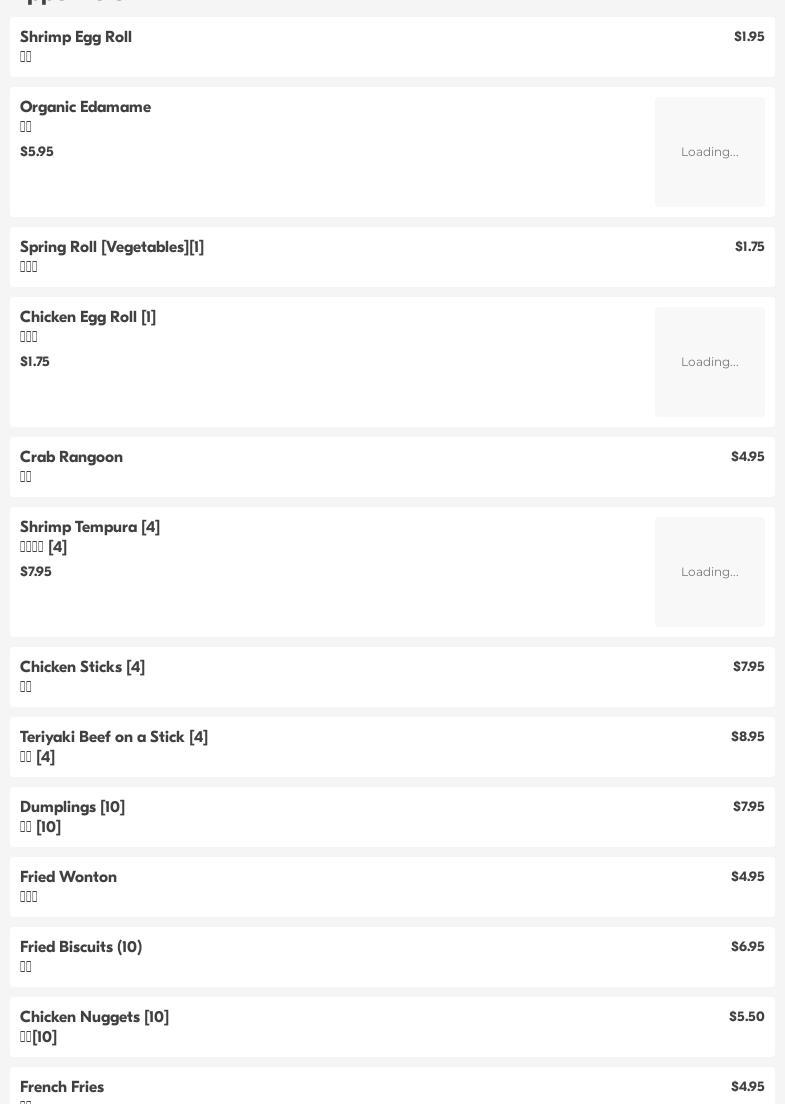This screenshot has width=785, height=1104.
Task: Click the $1.95 Shrimp Egg Roll price
Action: point(749,37)
